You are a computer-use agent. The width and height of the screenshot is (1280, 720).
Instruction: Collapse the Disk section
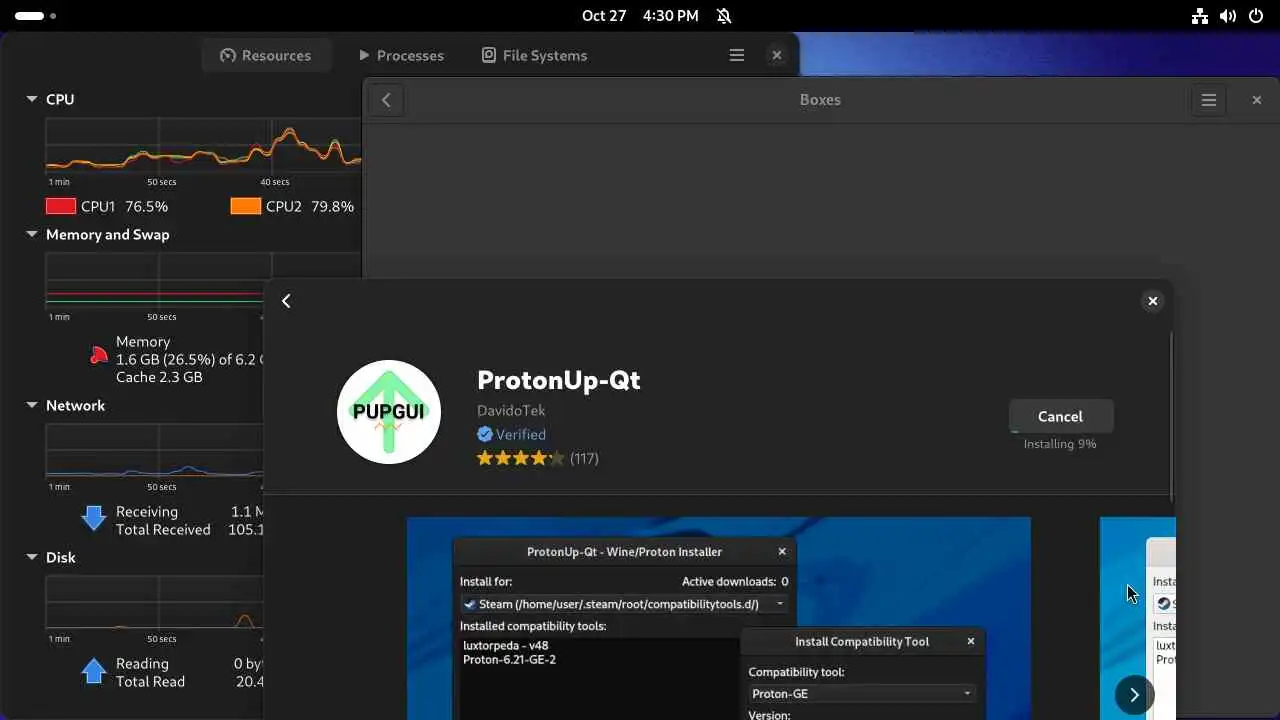32,557
